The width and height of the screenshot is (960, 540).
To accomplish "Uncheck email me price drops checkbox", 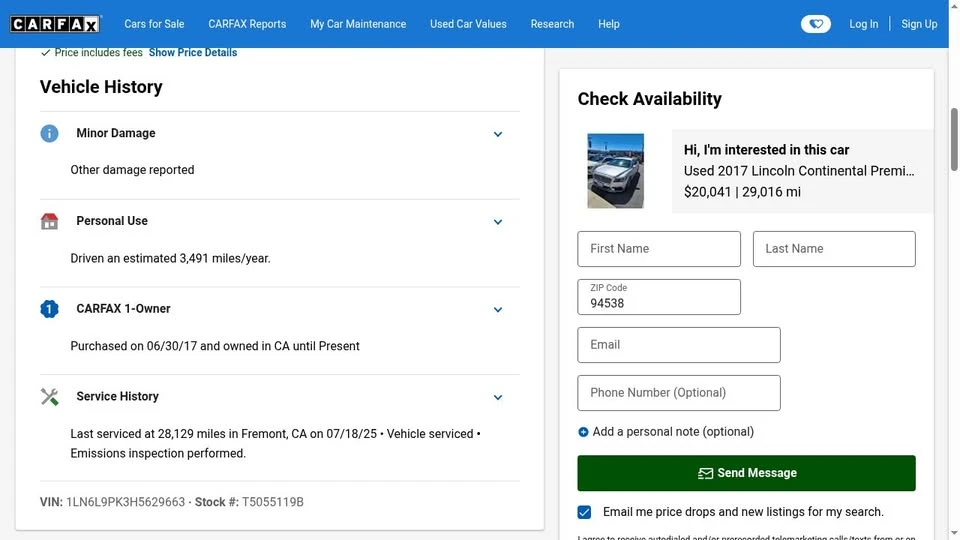I will (x=584, y=512).
